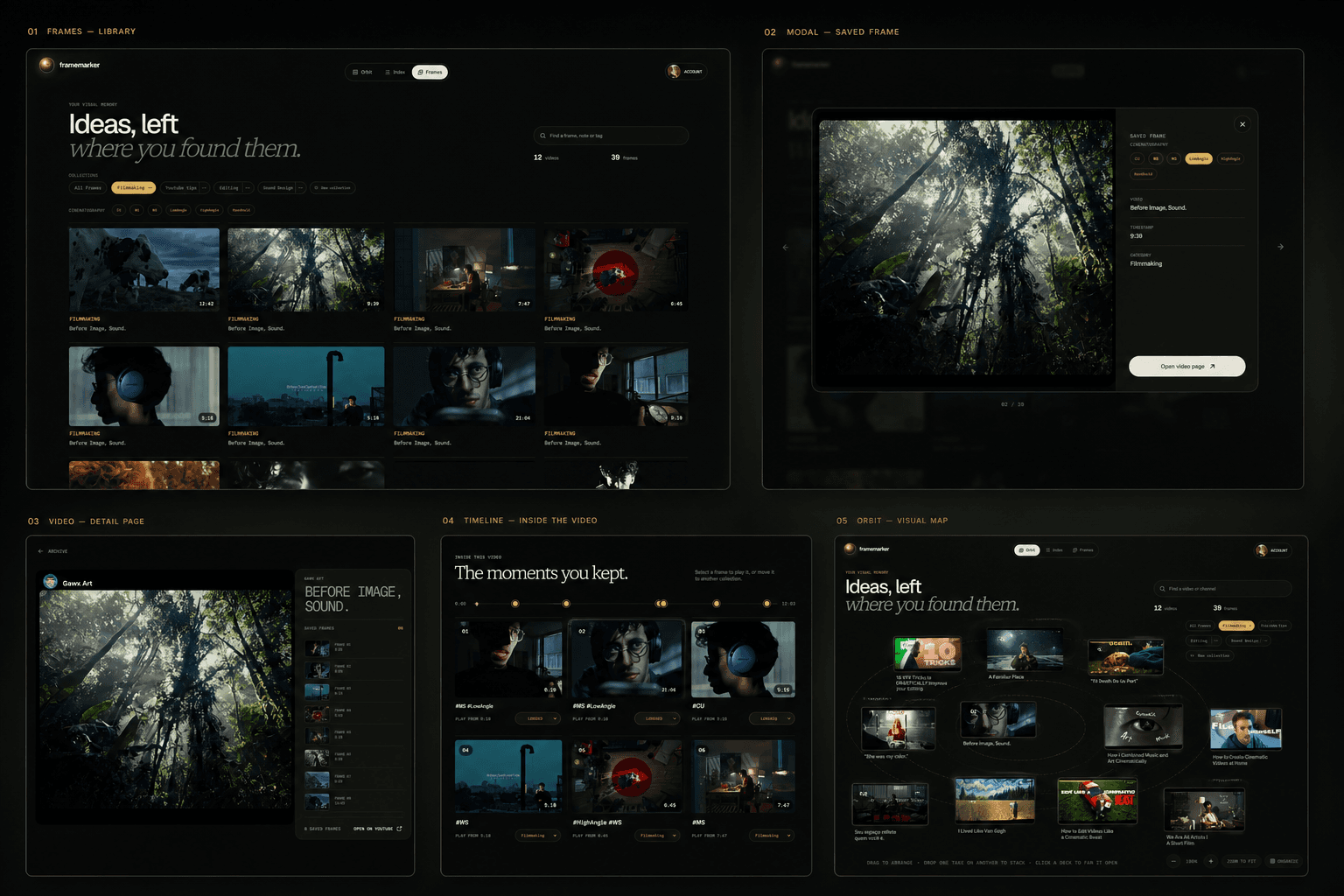The width and height of the screenshot is (1344, 896).
Task: Switch to Orbit tab in Library panel
Action: (x=362, y=72)
